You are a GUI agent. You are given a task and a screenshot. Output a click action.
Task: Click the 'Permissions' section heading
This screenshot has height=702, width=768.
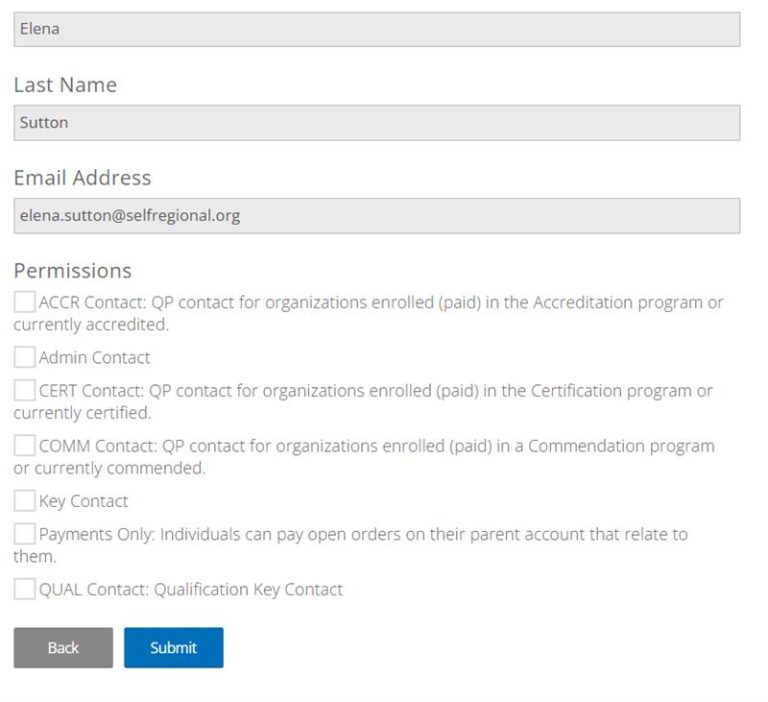coord(72,271)
